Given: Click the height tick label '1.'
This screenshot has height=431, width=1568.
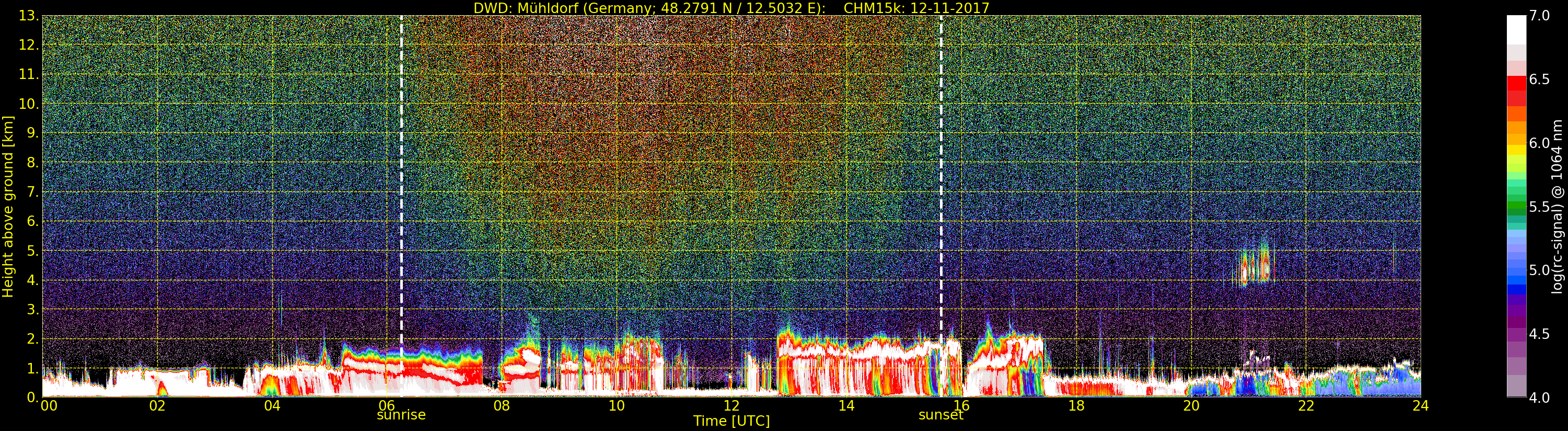Looking at the screenshot, I should pos(33,368).
